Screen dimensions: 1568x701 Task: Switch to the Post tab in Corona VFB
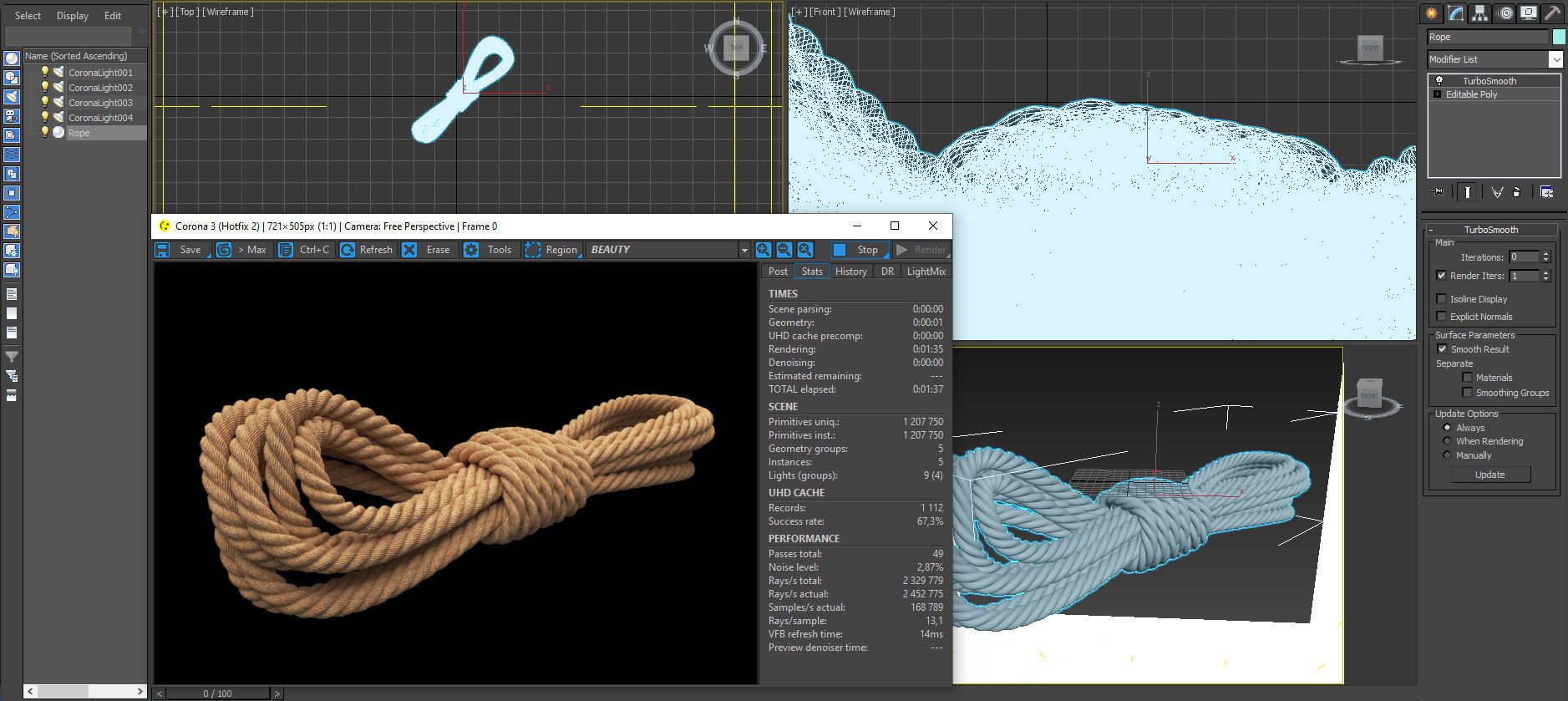tap(778, 272)
